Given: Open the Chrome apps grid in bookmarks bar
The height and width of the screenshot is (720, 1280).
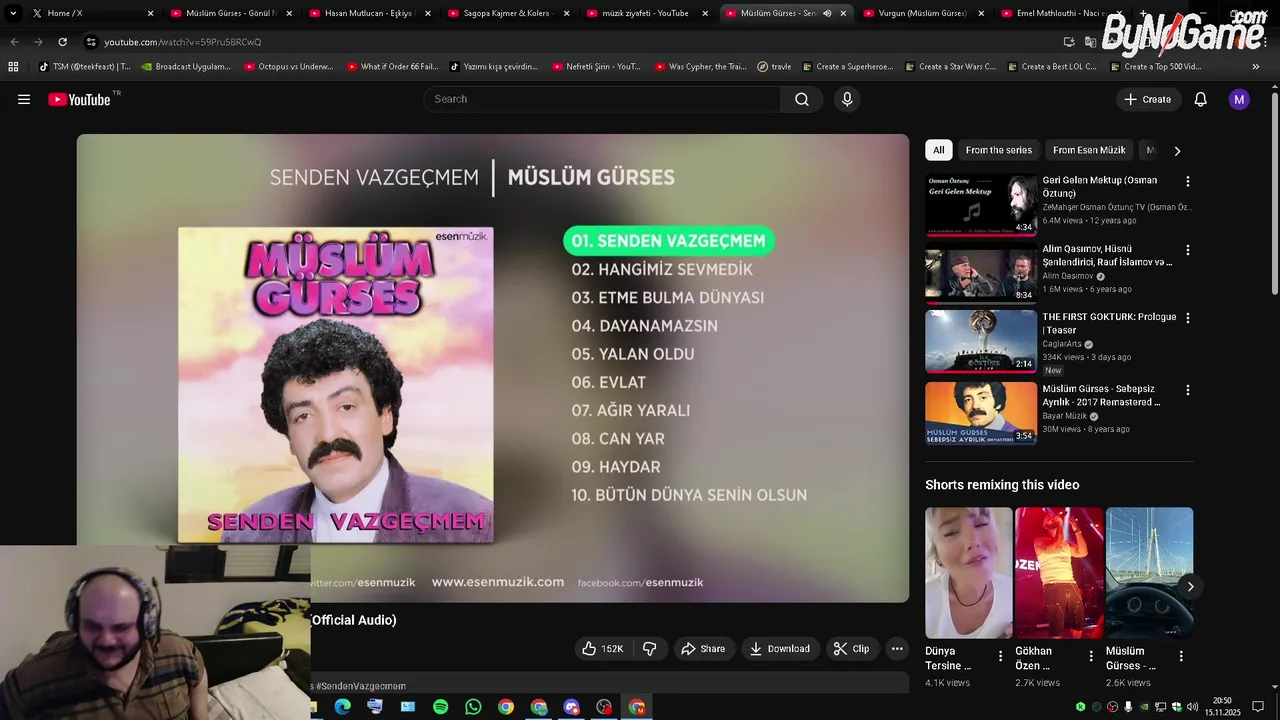Looking at the screenshot, I should pyautogui.click(x=13, y=67).
